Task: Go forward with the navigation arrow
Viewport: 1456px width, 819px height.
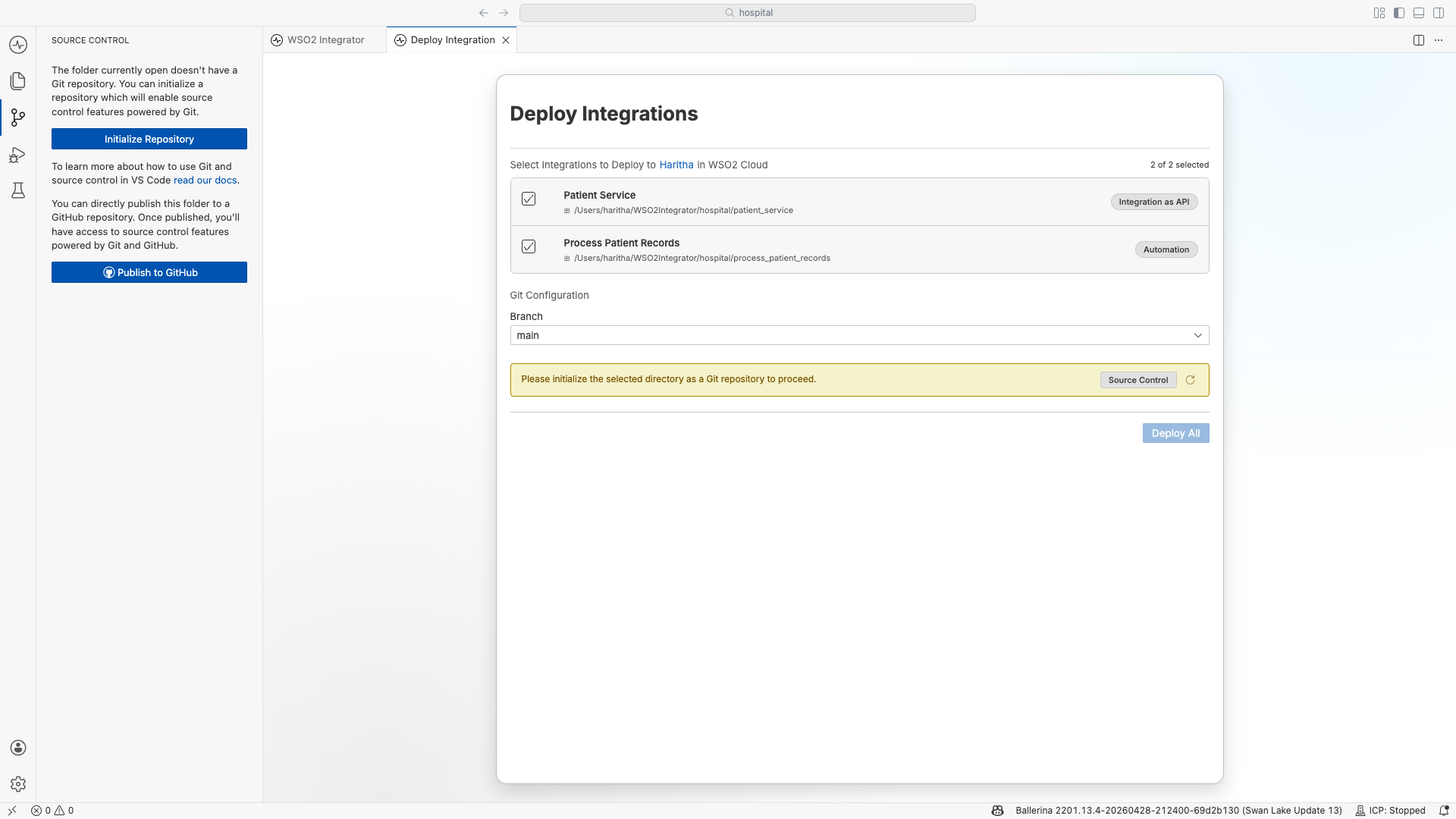Action: (x=504, y=13)
